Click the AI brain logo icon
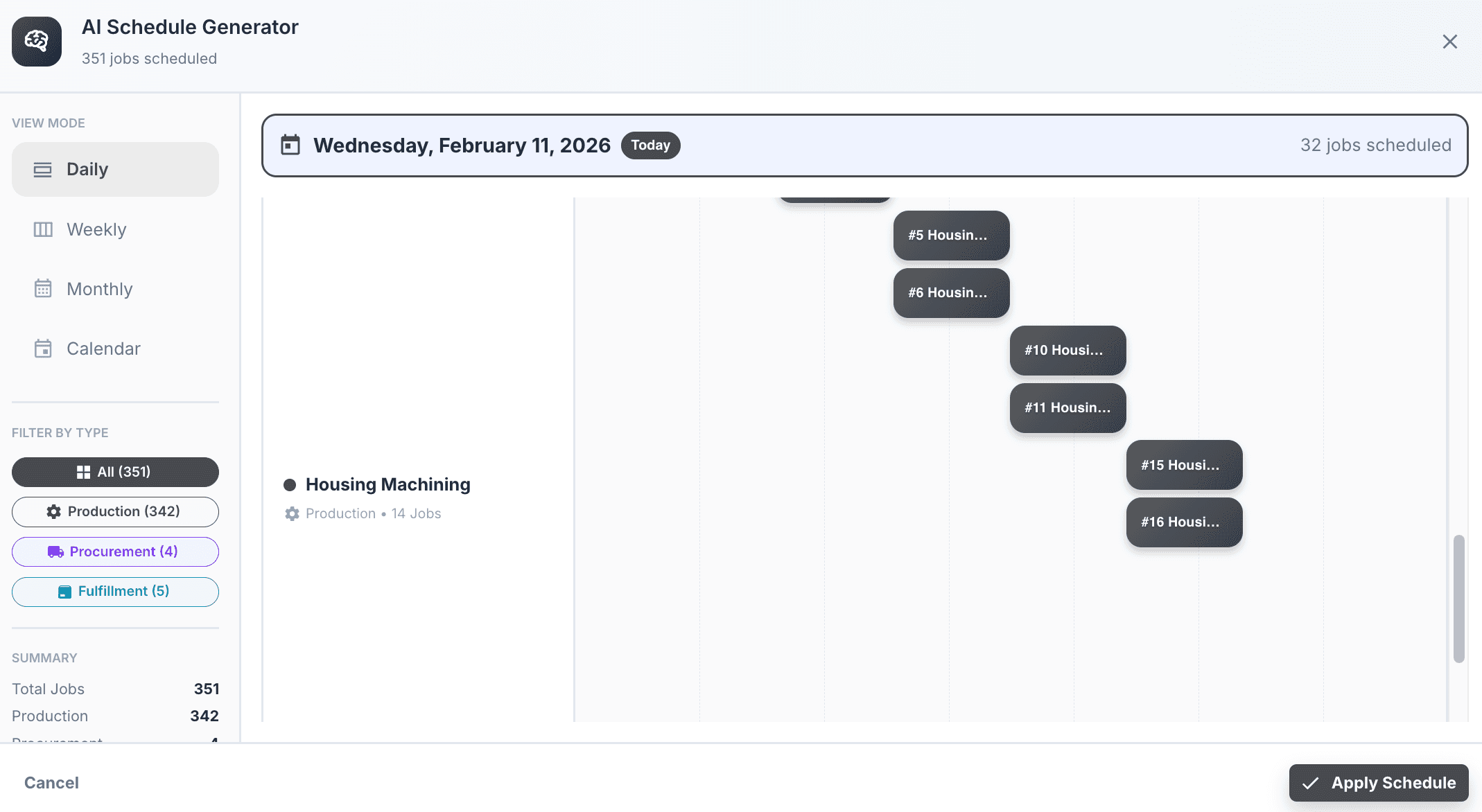 [37, 42]
